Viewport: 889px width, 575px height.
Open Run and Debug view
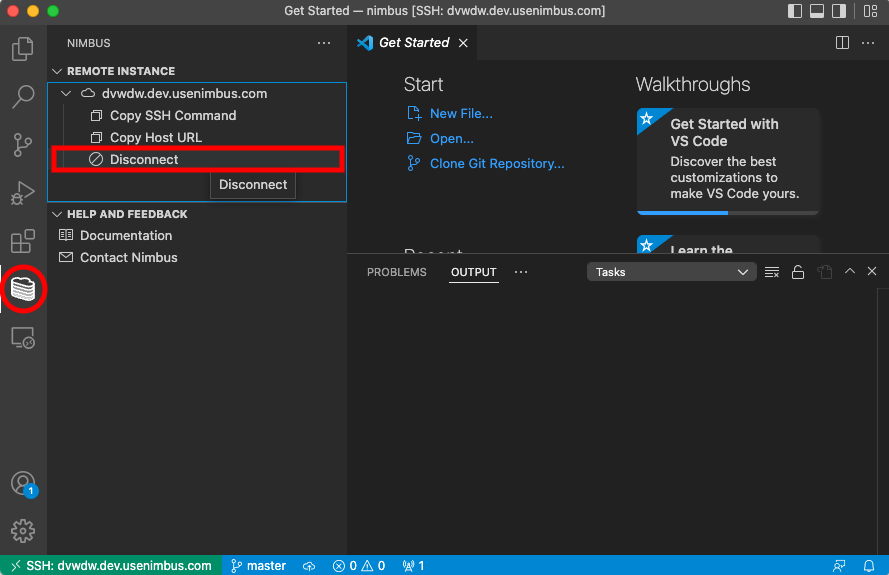(22, 193)
